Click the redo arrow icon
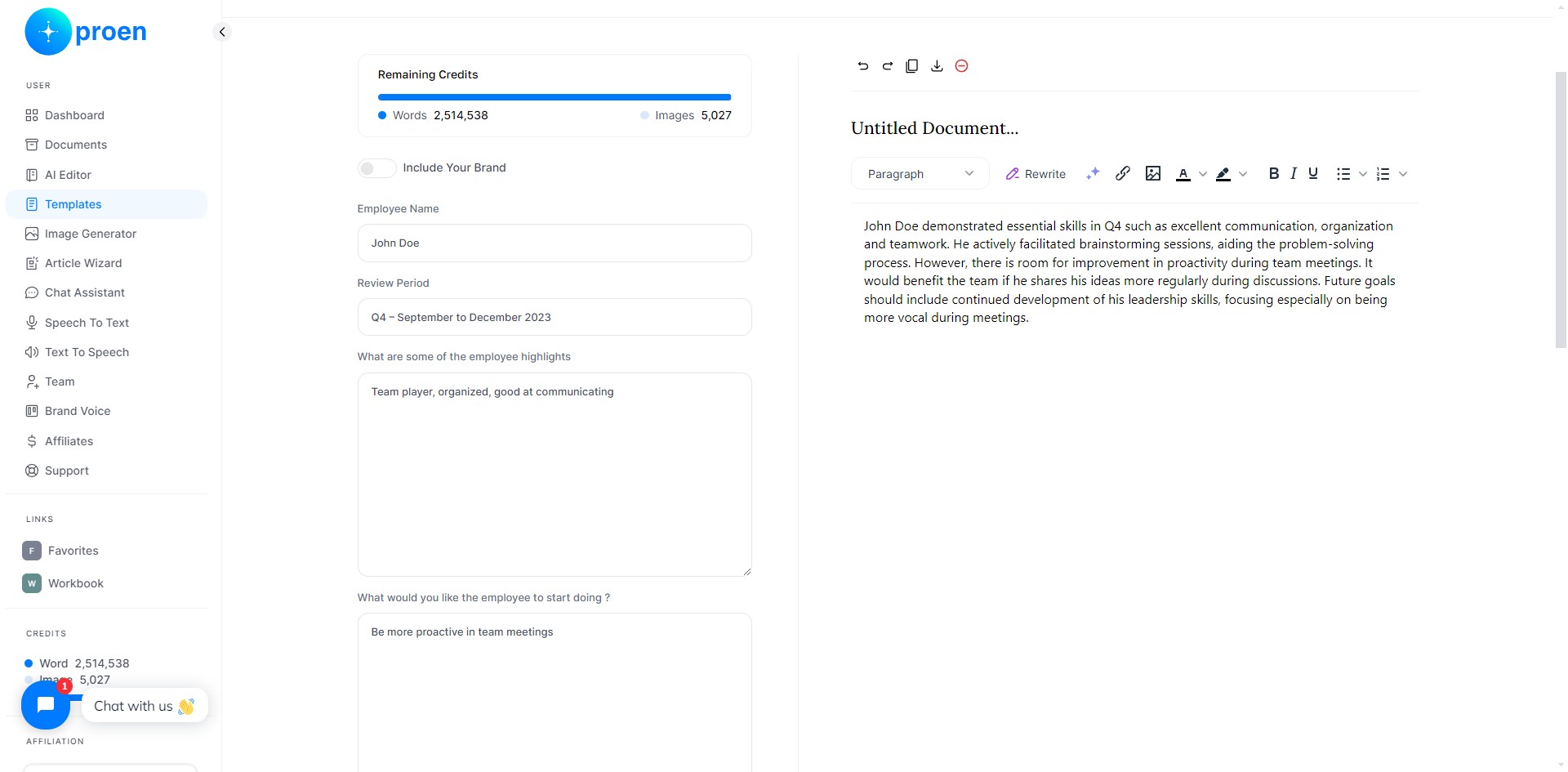Image resolution: width=1568 pixels, height=772 pixels. (x=887, y=66)
